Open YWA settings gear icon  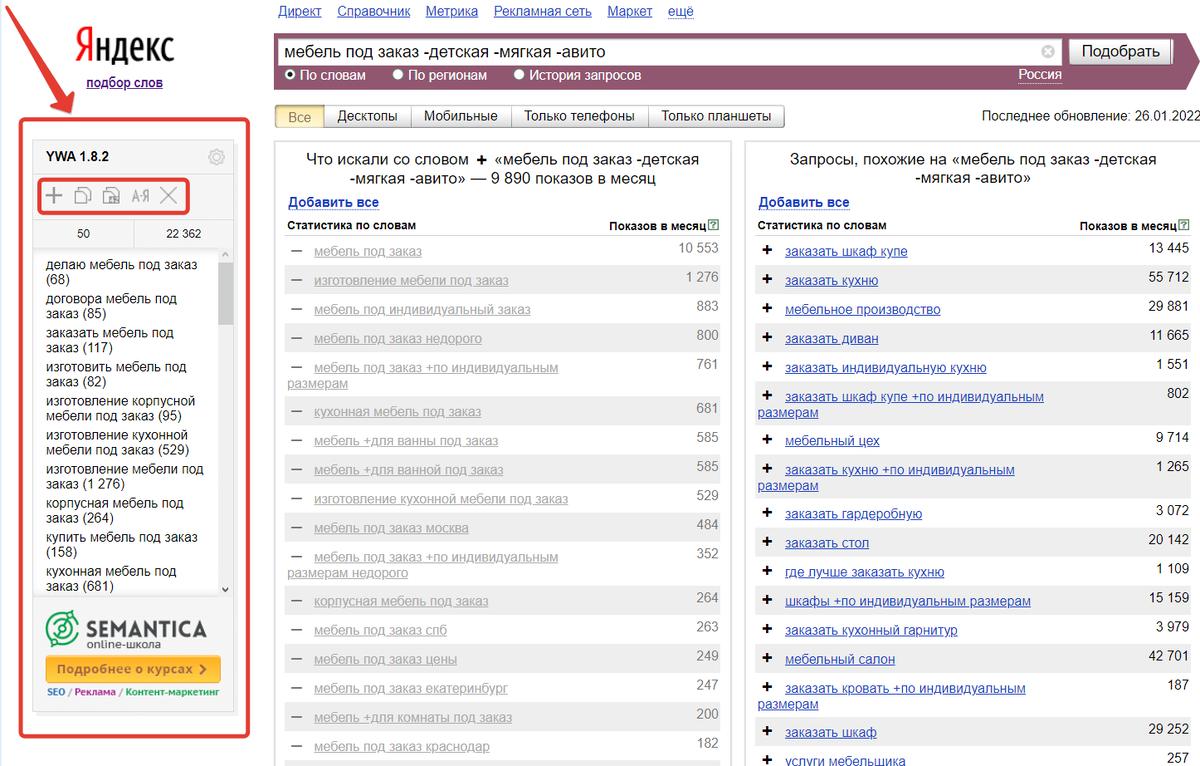pos(216,157)
